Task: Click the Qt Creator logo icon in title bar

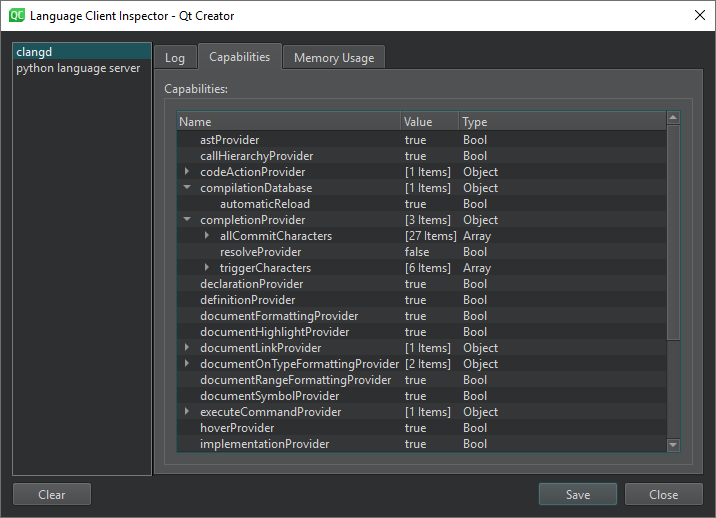Action: click(15, 15)
